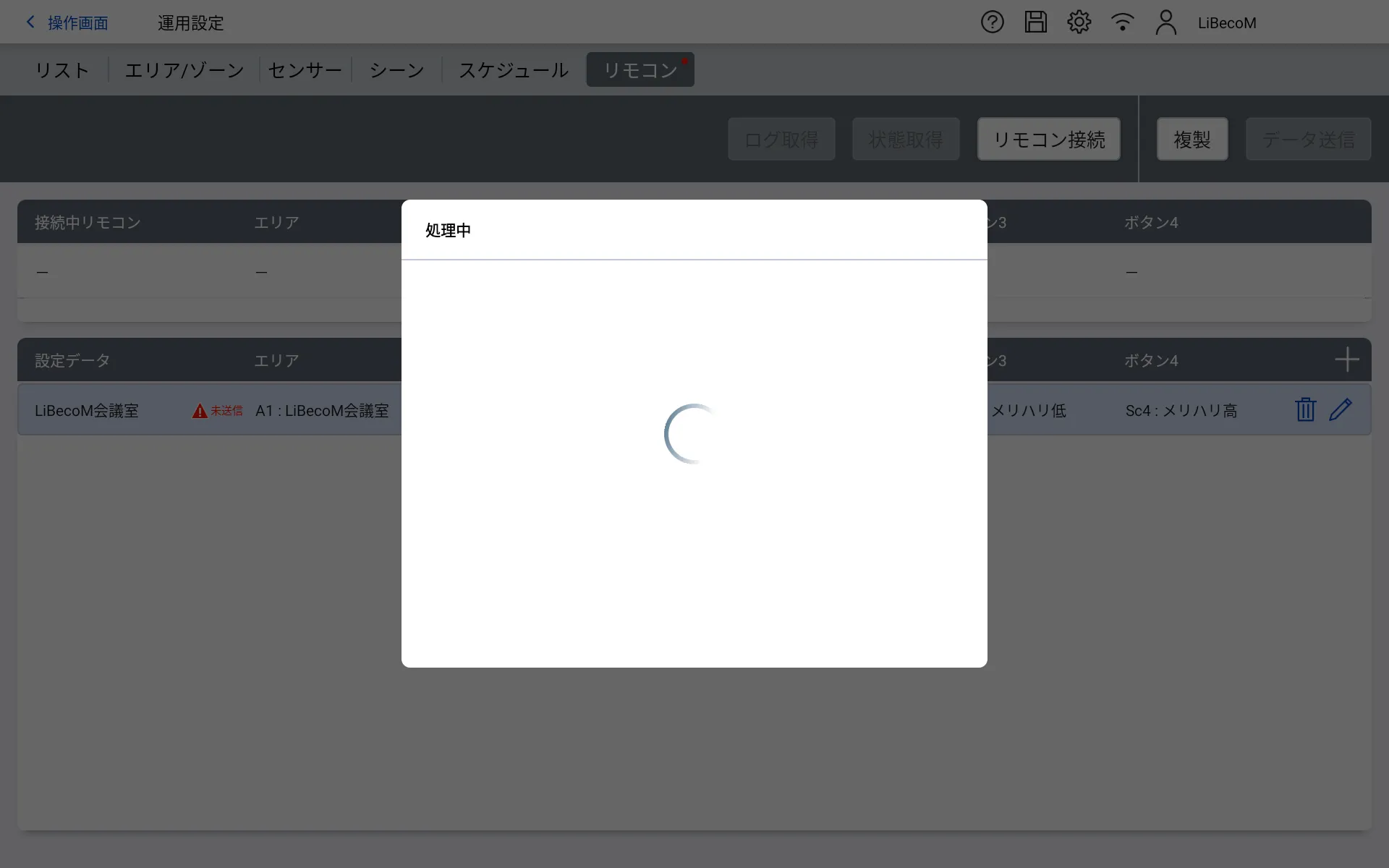Add new setting data with plus icon

click(x=1346, y=359)
